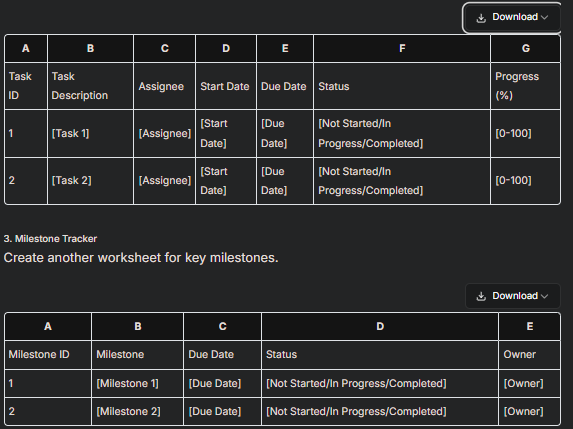The height and width of the screenshot is (429, 573).
Task: Click the '[Start Date]' cell in the Task 1 row
Action: pos(226,133)
